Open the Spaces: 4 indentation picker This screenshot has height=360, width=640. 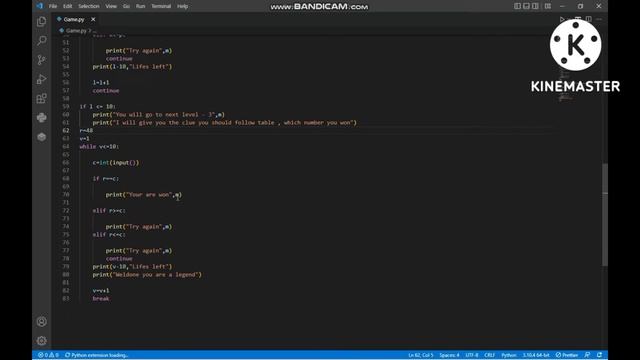[449, 355]
